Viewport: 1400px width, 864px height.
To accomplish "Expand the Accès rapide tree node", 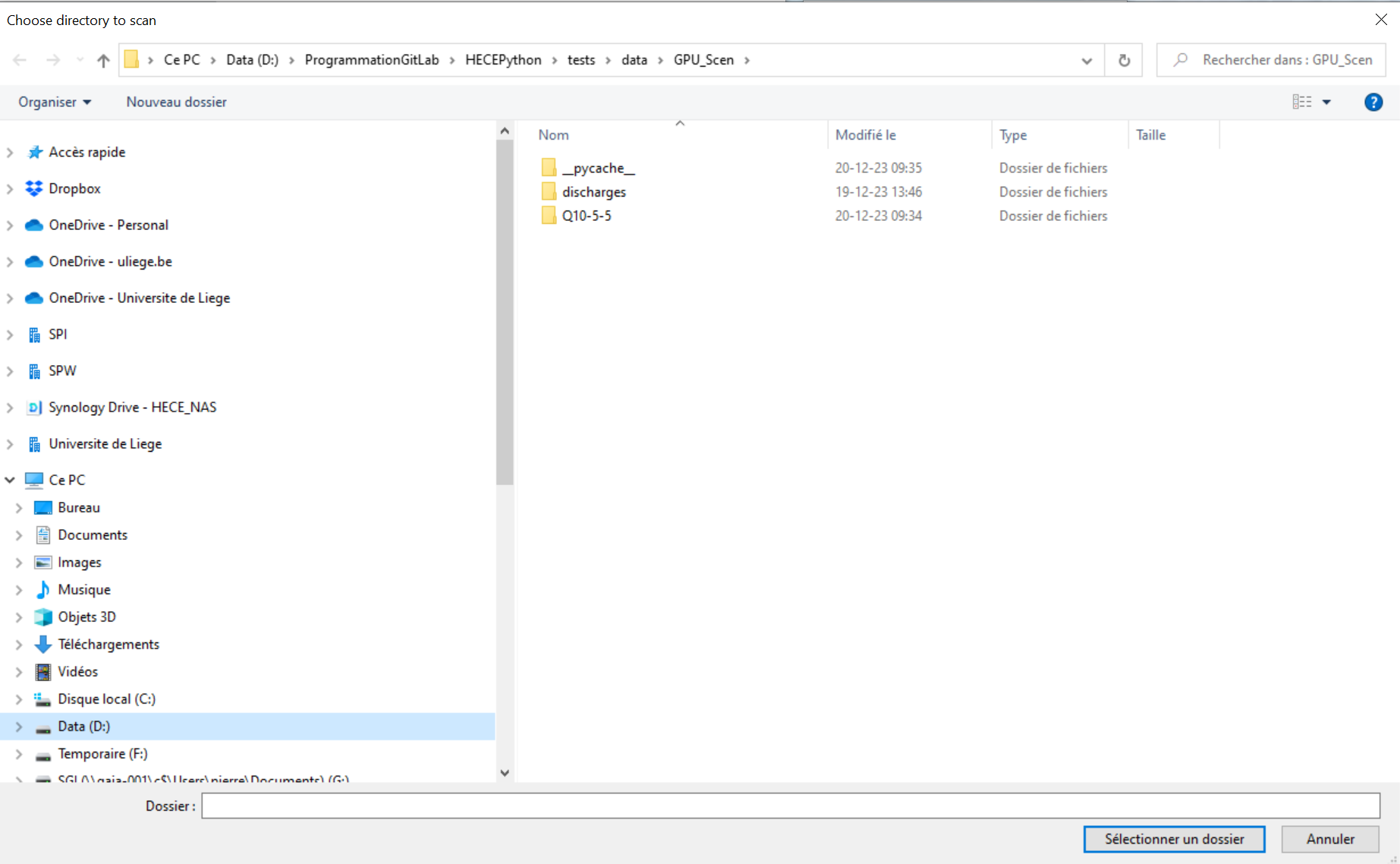I will (10, 153).
